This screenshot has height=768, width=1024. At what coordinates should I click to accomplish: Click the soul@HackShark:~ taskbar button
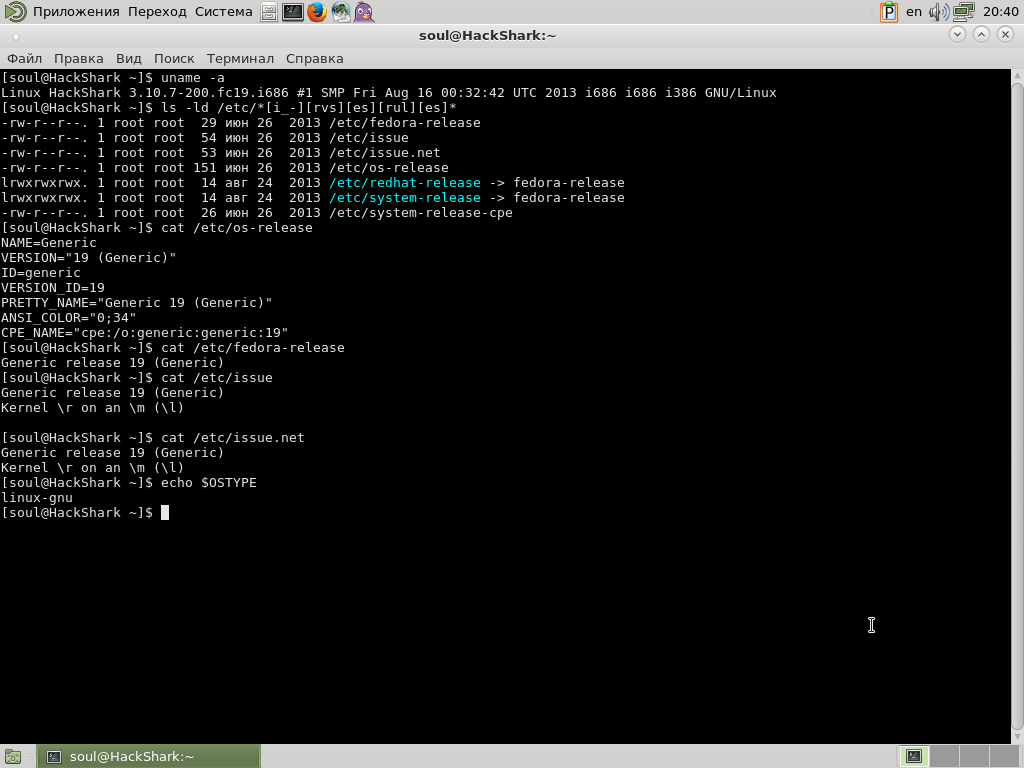149,757
